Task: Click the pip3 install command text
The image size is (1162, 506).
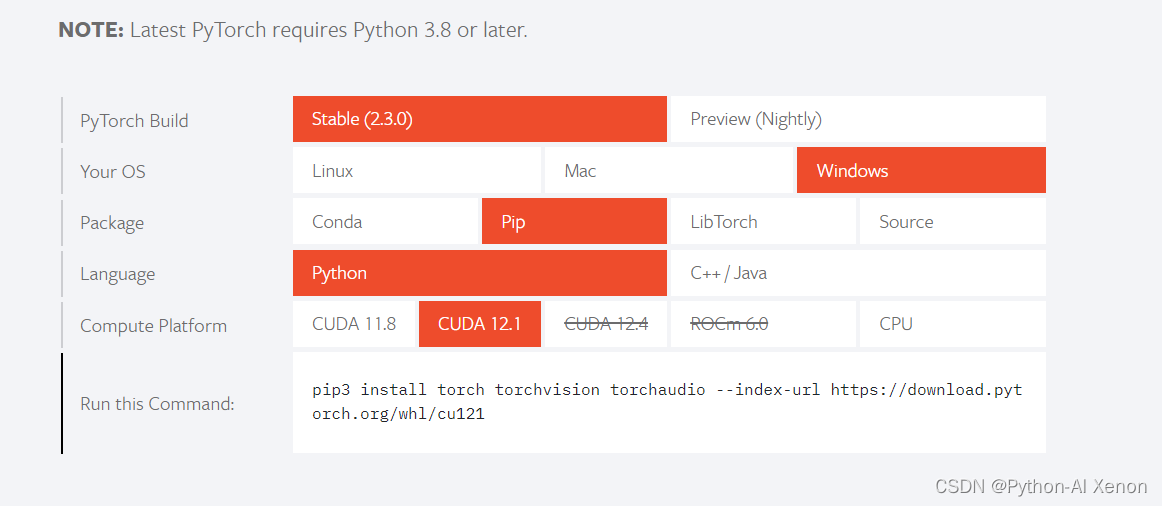Action: coord(667,402)
